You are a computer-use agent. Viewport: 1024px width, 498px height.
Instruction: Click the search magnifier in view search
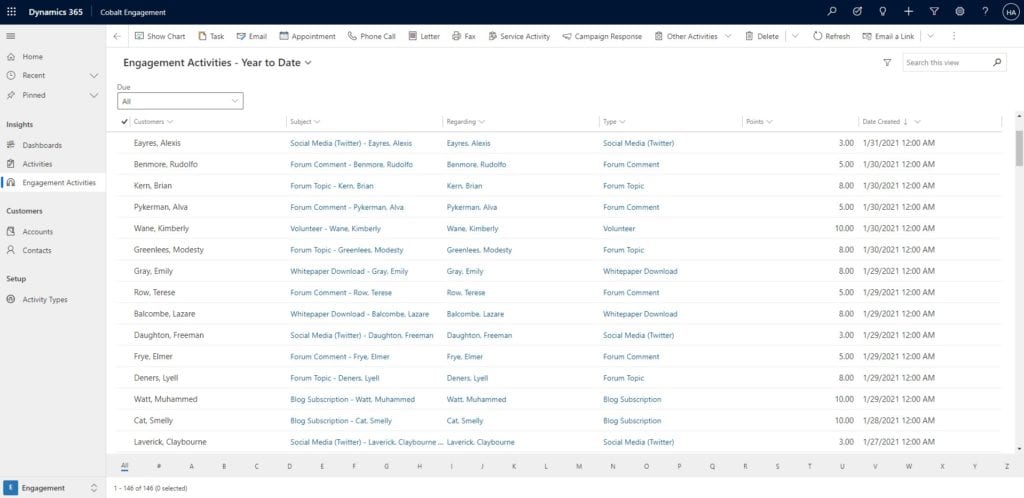(x=997, y=63)
